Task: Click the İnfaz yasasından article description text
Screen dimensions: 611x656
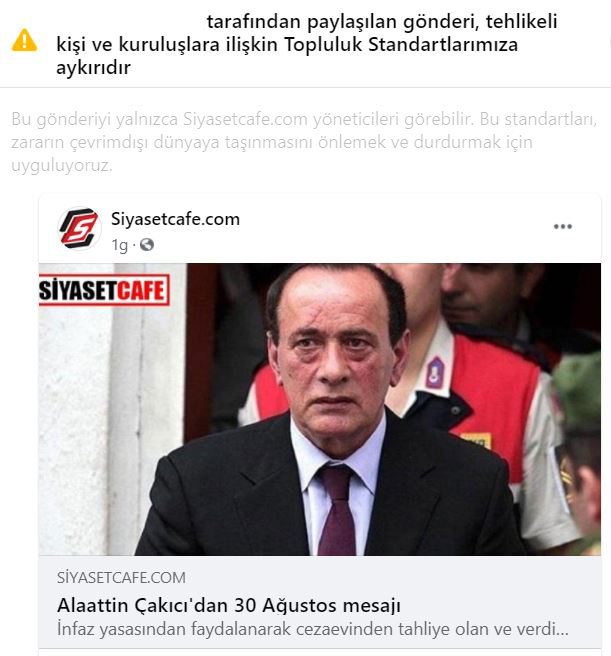Action: [x=313, y=629]
